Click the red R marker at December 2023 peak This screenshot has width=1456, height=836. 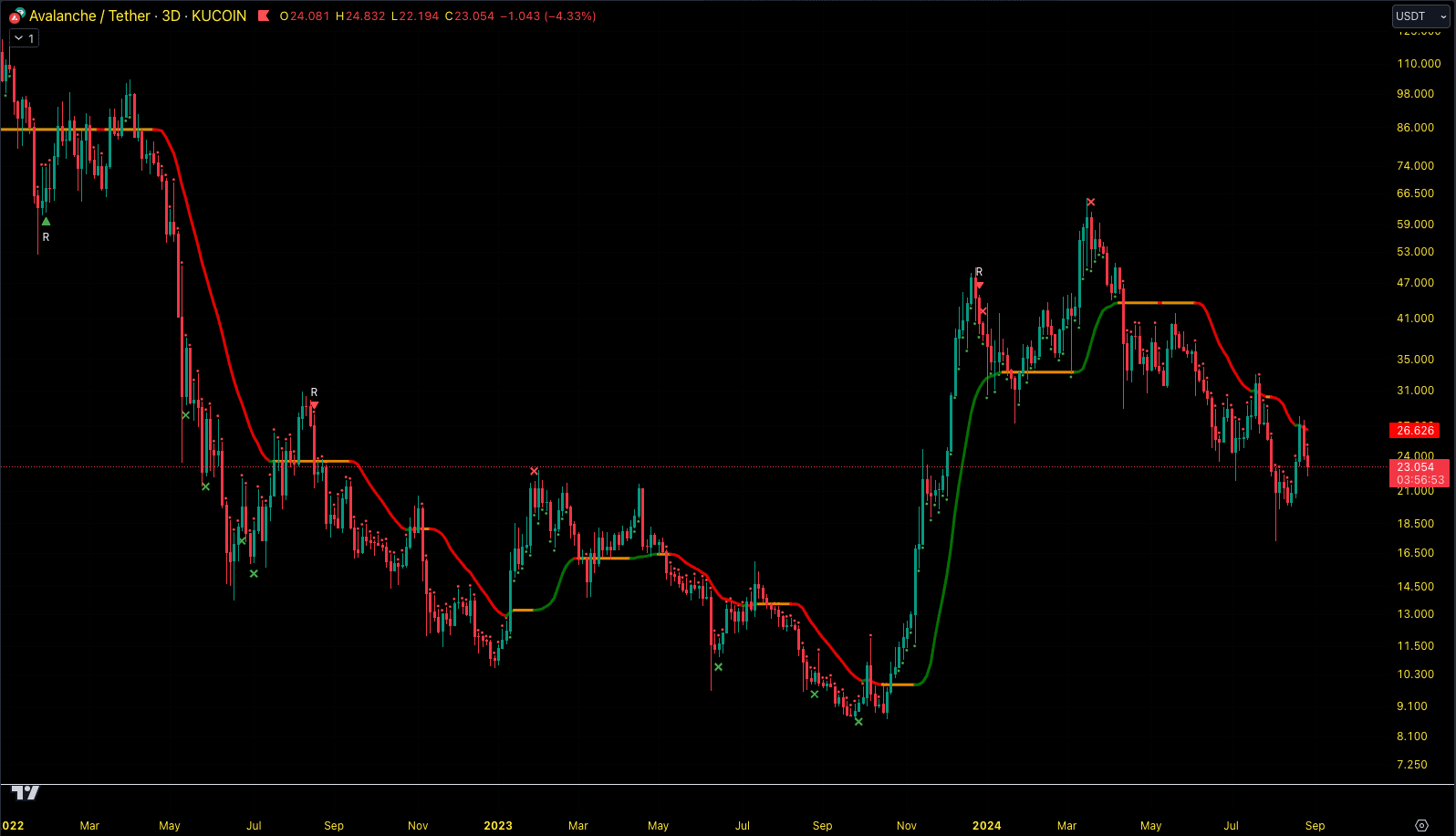(x=979, y=285)
